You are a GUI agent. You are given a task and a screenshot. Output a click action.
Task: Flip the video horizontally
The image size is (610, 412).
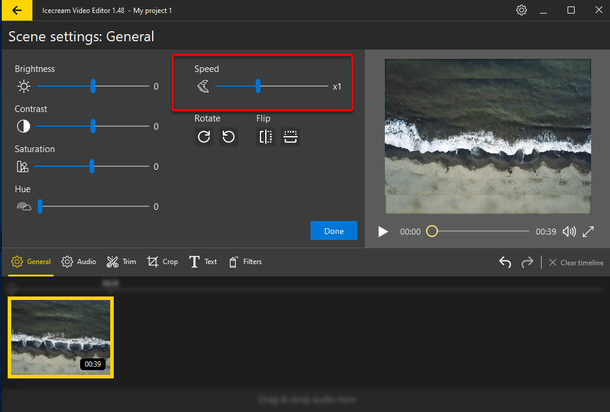[266, 137]
